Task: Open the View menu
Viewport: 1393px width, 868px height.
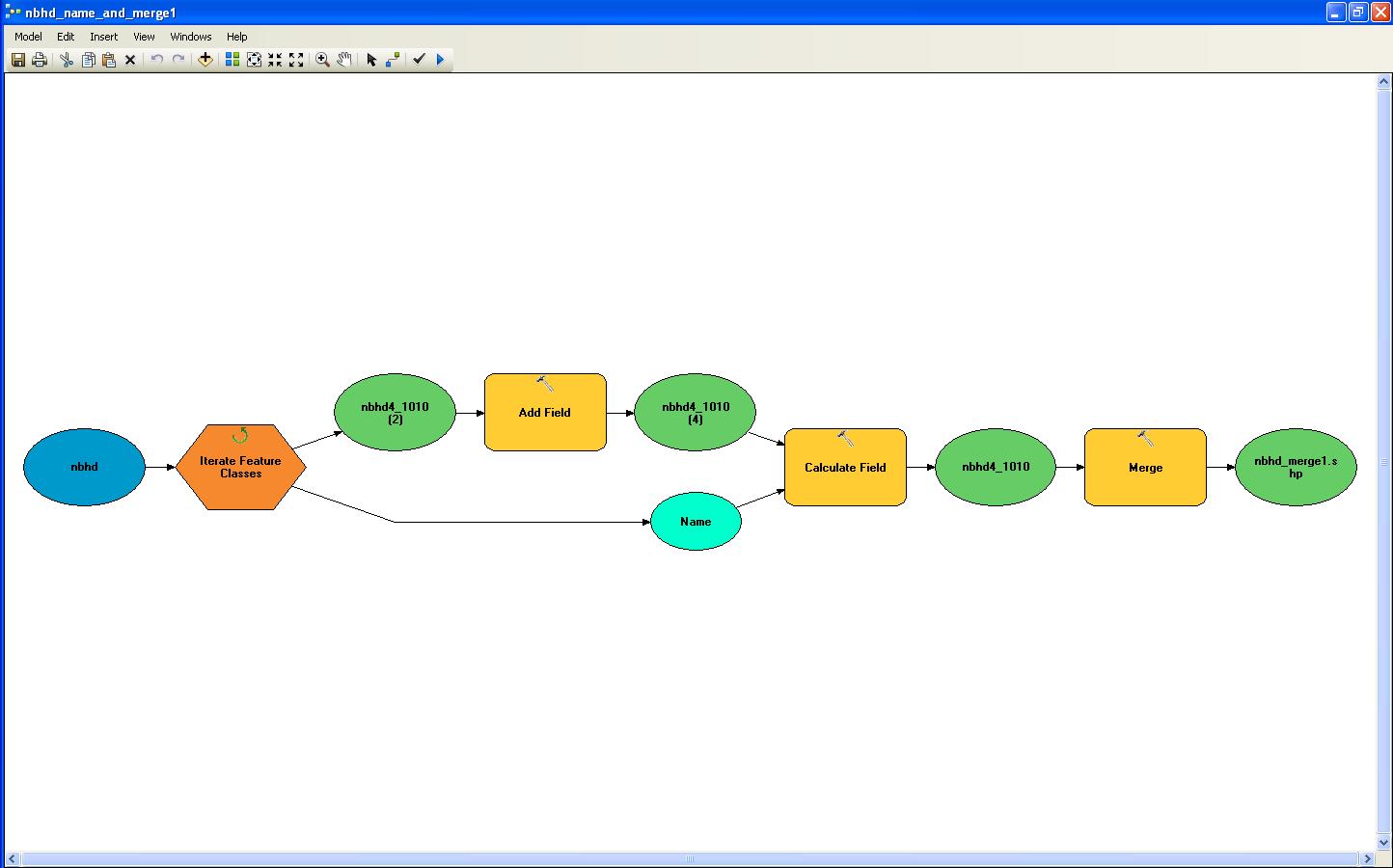Action: click(144, 37)
